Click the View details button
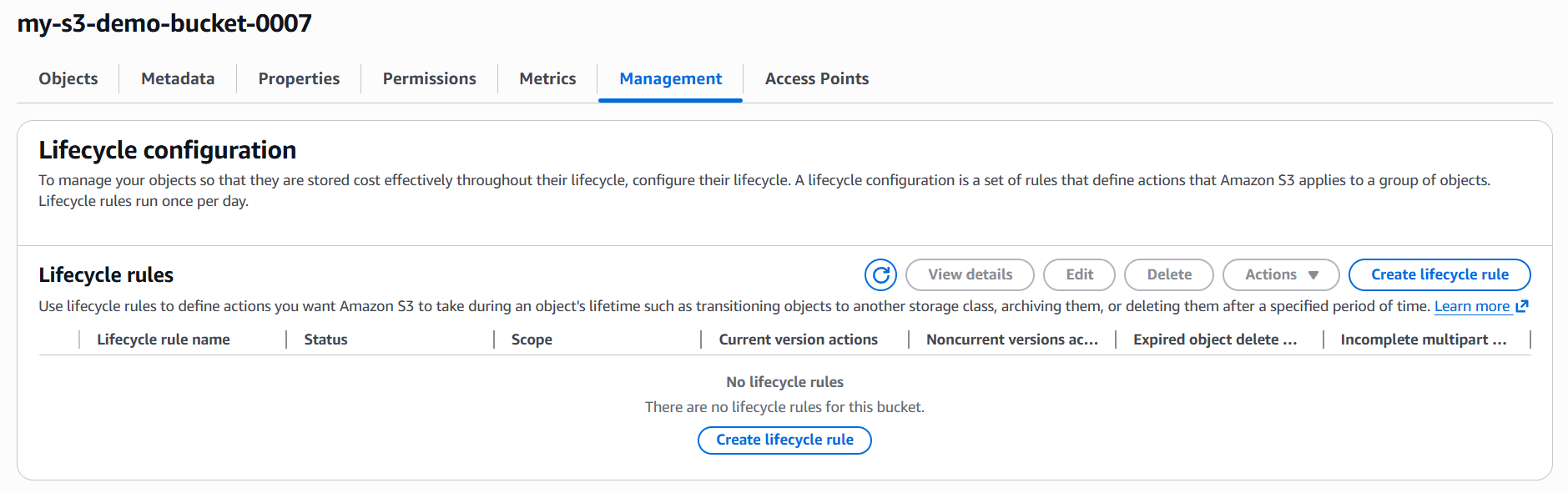Image resolution: width=1568 pixels, height=493 pixels. tap(970, 274)
